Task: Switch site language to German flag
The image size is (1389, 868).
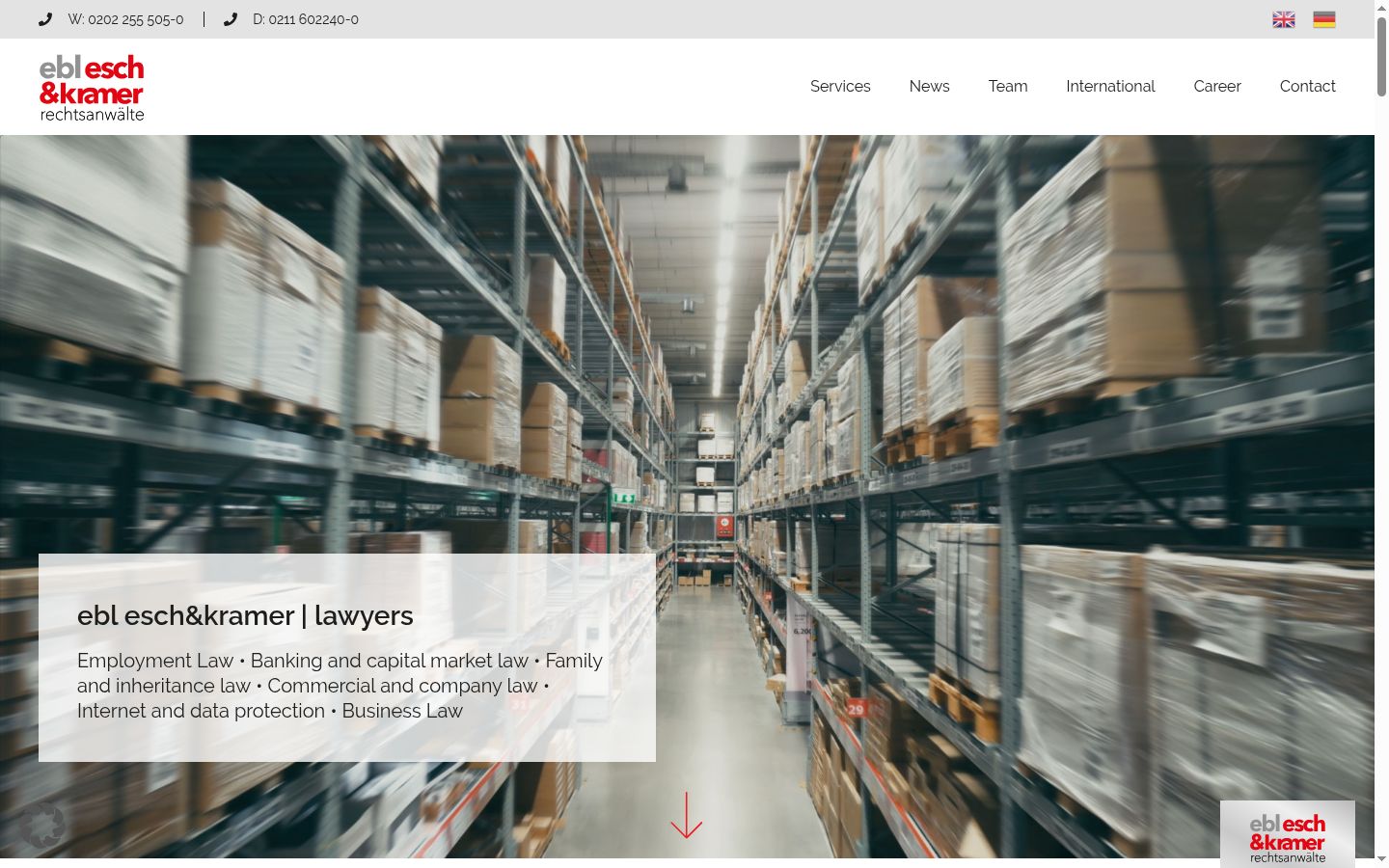Action: 1323,19
